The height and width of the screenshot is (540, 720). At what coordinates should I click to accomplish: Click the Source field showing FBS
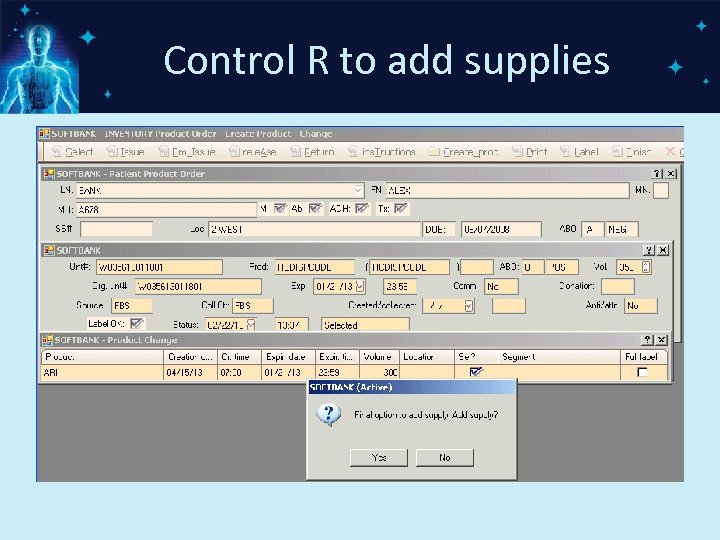click(132, 305)
